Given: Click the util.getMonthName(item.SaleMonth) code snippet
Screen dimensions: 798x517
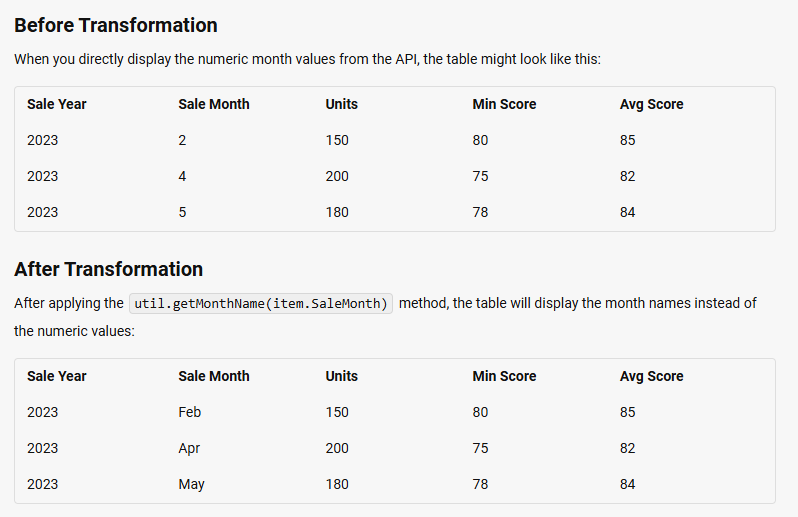Looking at the screenshot, I should (x=261, y=304).
